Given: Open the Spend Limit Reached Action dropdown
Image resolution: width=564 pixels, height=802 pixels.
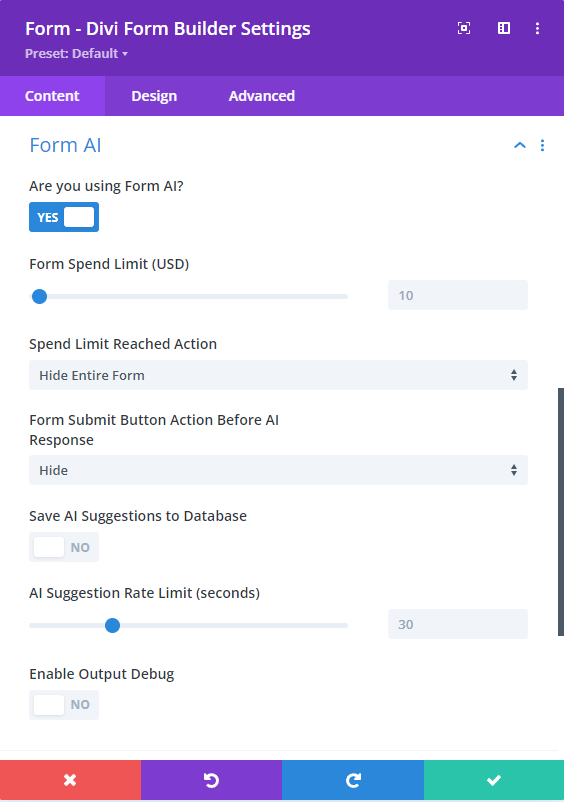Looking at the screenshot, I should (278, 375).
